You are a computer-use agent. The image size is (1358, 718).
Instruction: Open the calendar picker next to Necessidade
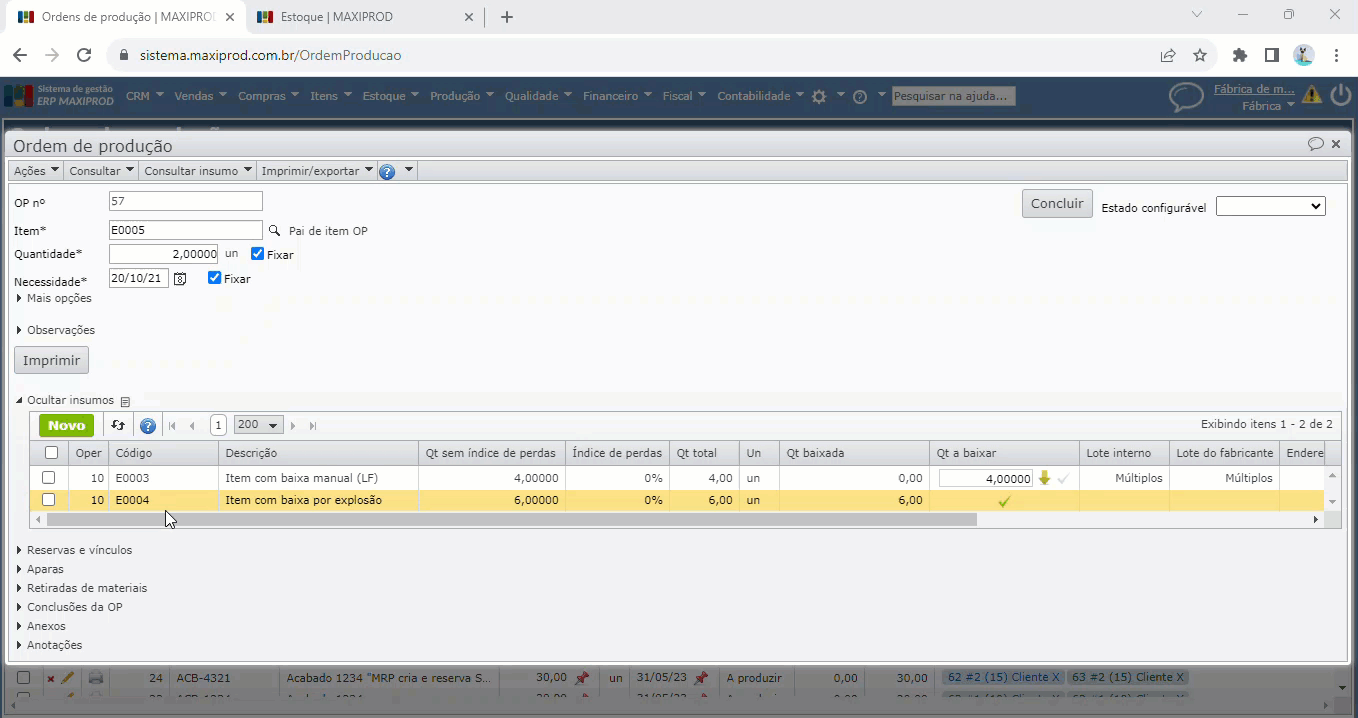[180, 279]
